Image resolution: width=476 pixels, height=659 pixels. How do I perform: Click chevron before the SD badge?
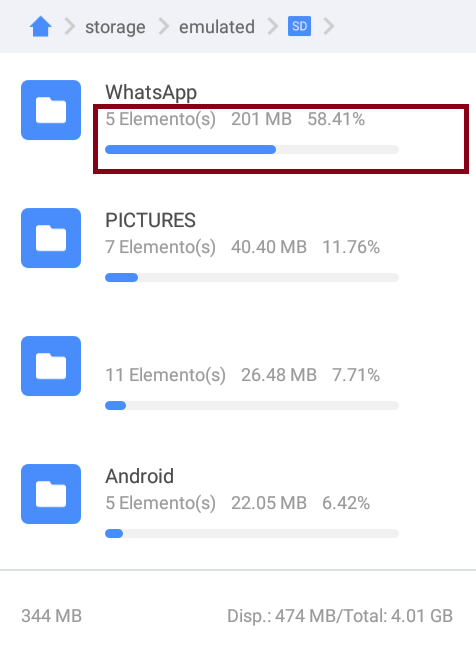[273, 26]
